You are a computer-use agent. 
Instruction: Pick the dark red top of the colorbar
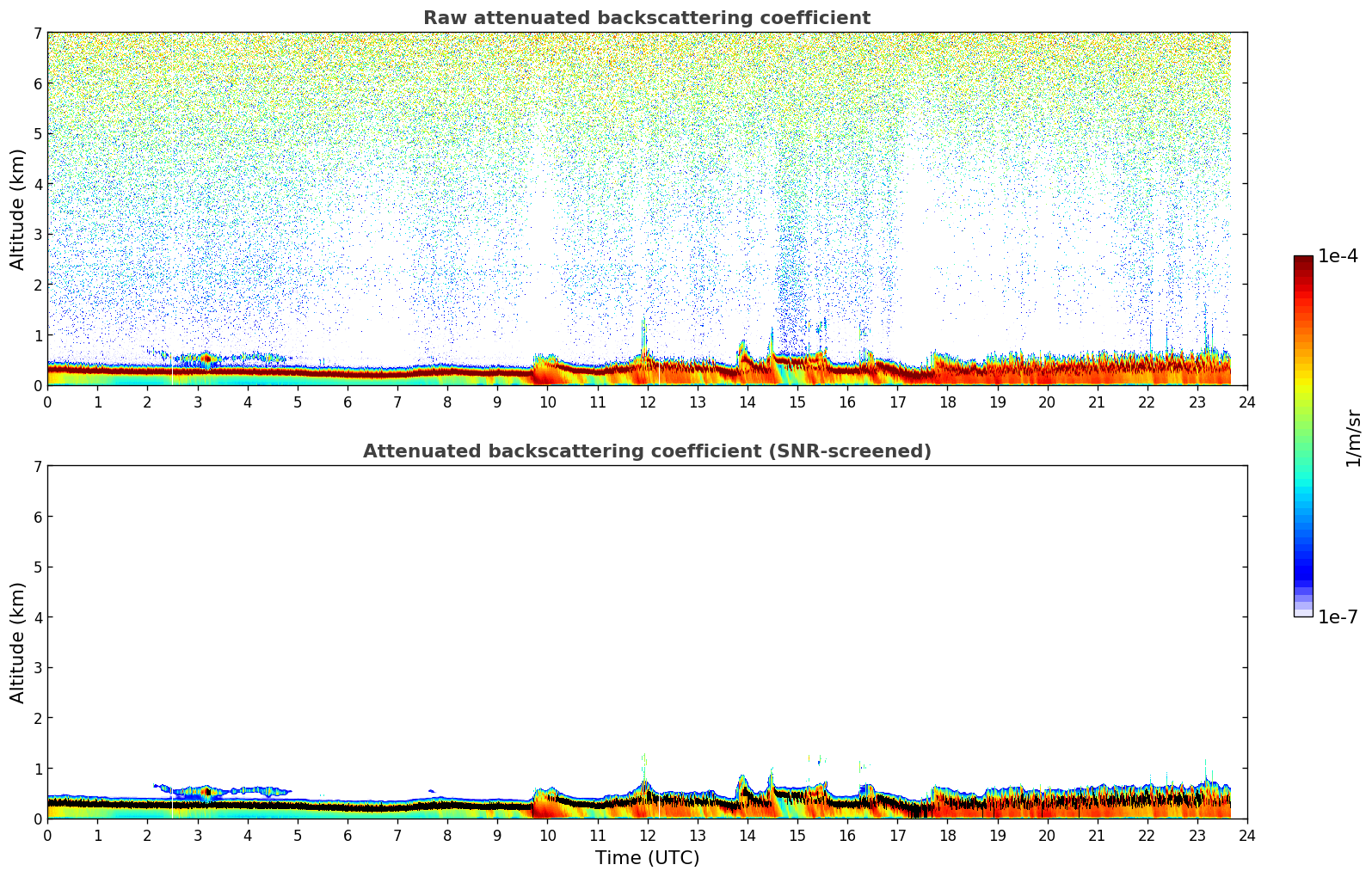(1302, 261)
